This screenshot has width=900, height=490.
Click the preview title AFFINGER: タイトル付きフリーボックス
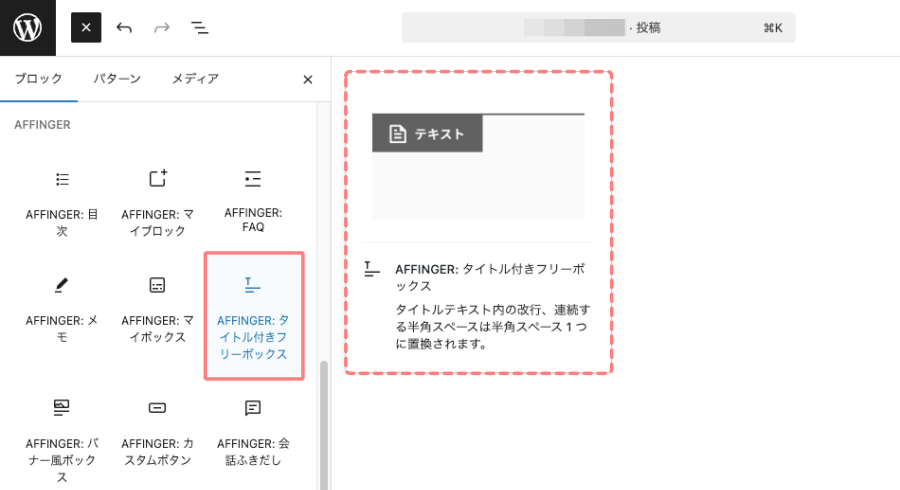[491, 277]
